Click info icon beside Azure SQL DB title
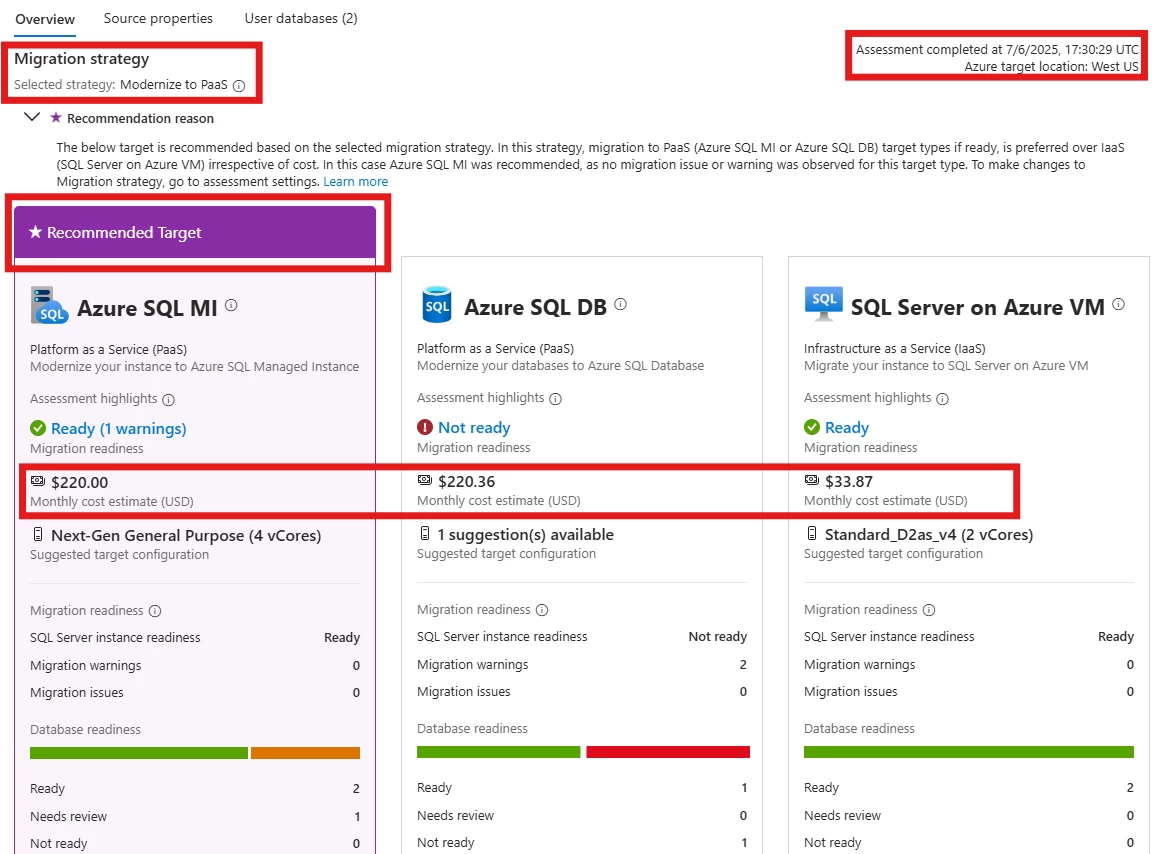Viewport: 1162px width, 854px height. click(x=620, y=304)
